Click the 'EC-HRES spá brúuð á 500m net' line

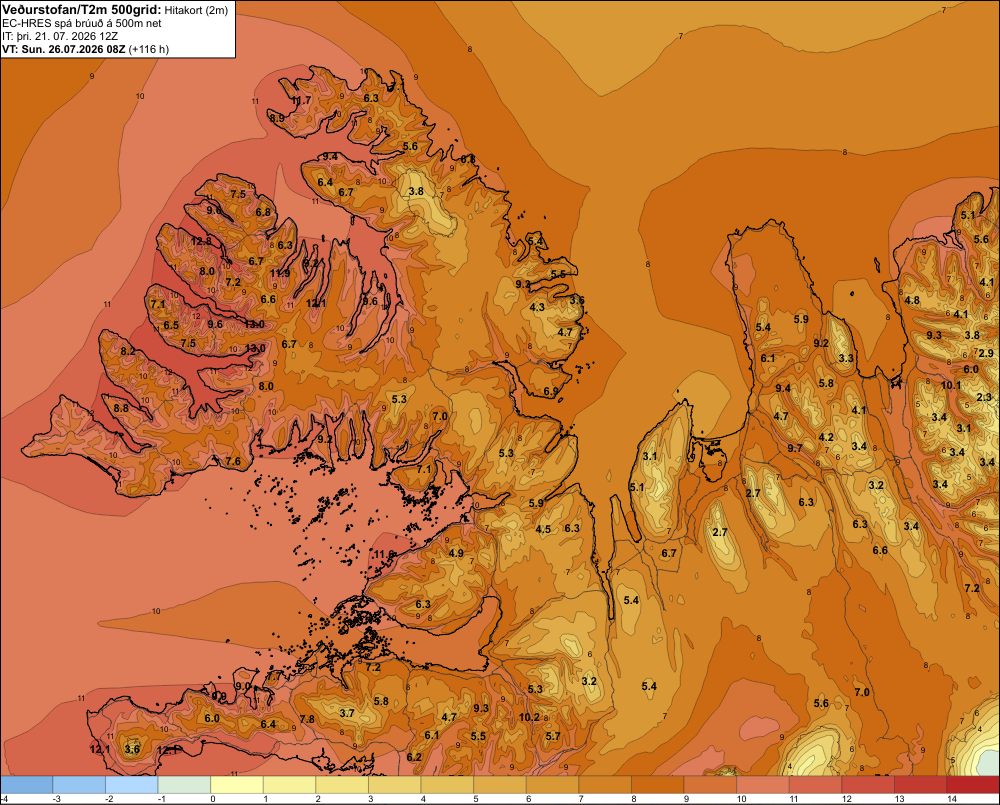point(82,24)
